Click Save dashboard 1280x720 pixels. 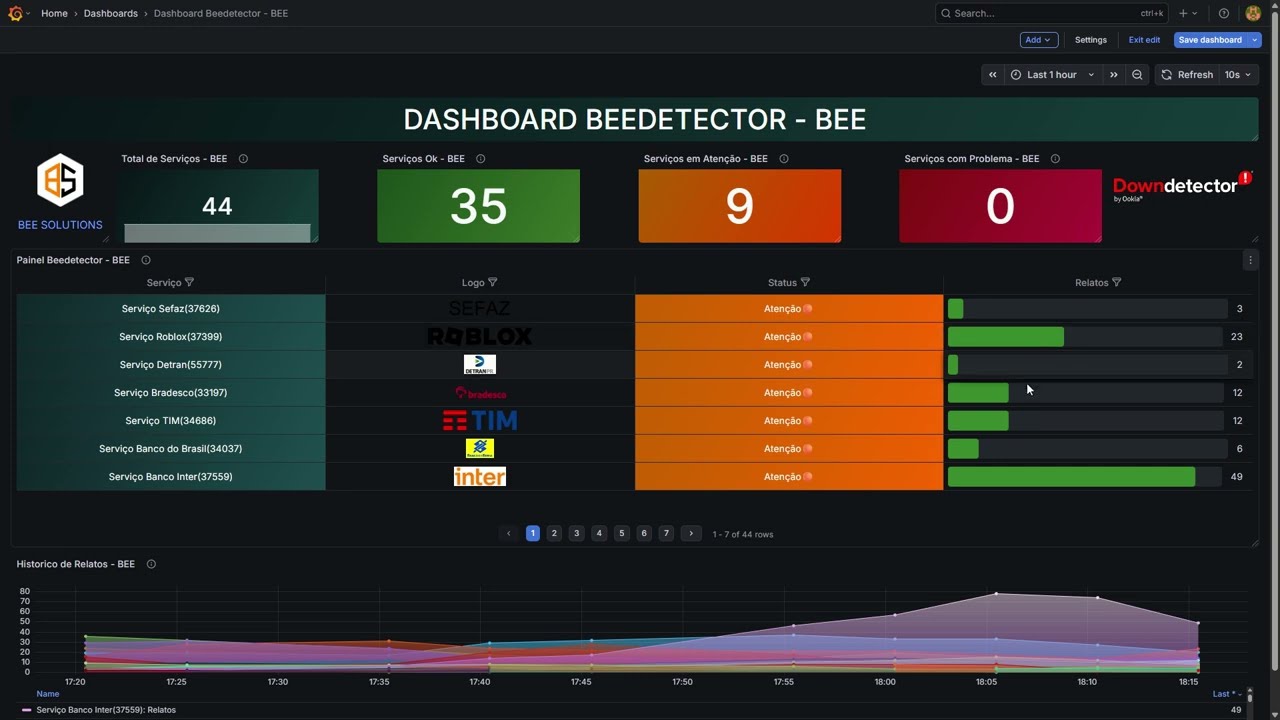1210,40
